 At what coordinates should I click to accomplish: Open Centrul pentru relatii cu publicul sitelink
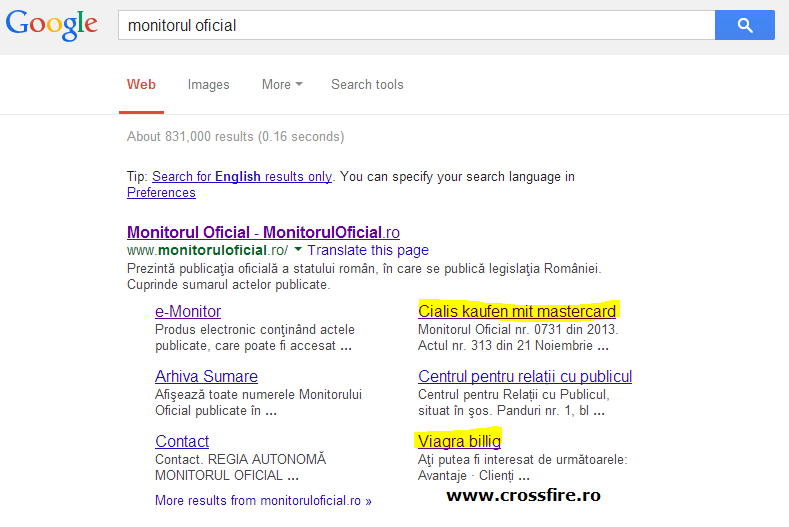525,377
